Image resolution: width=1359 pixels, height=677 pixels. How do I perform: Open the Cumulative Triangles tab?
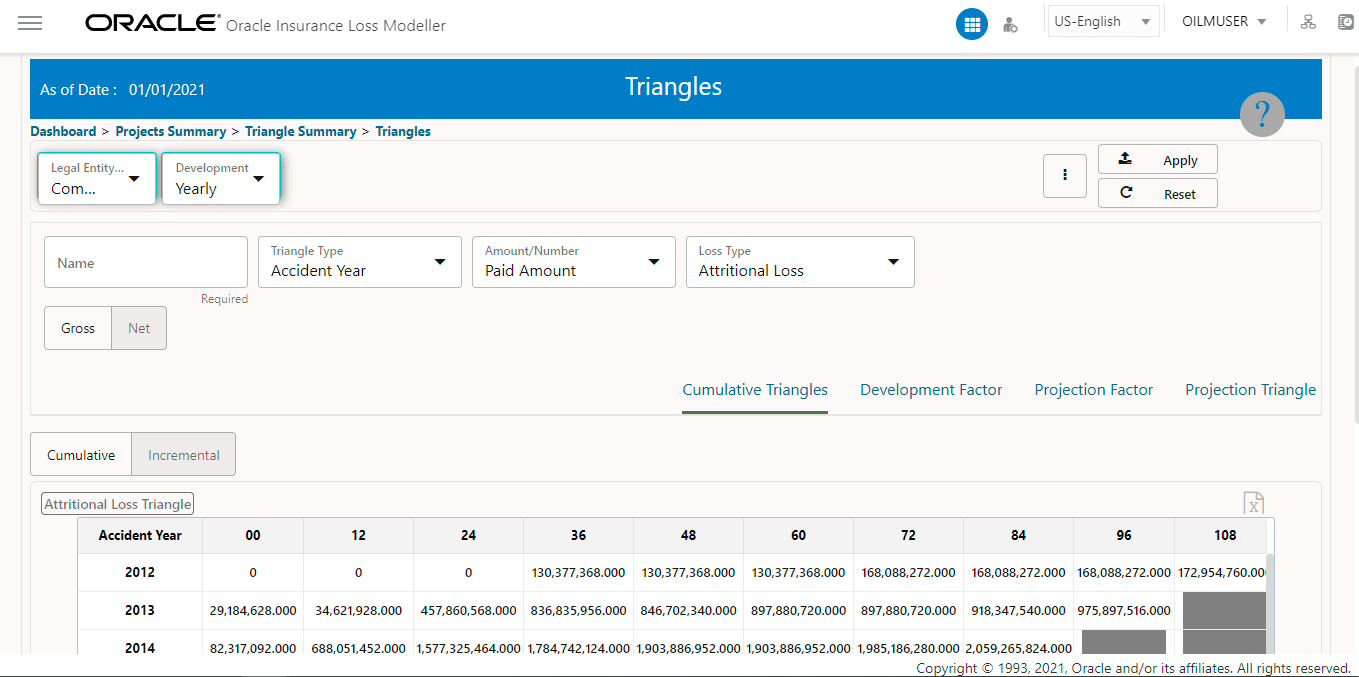coord(755,390)
